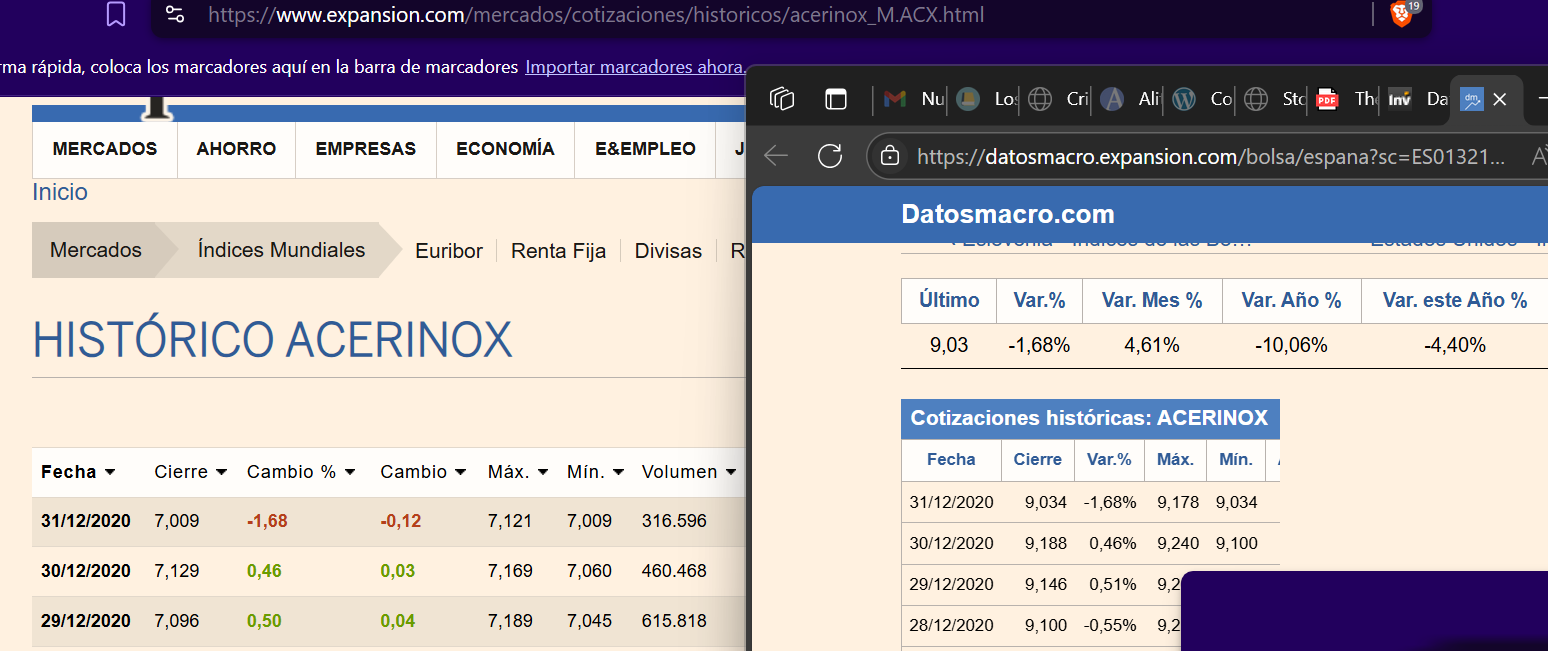The height and width of the screenshot is (651, 1548).
Task: Click the bookmark icon in Brave address bar
Action: click(116, 14)
